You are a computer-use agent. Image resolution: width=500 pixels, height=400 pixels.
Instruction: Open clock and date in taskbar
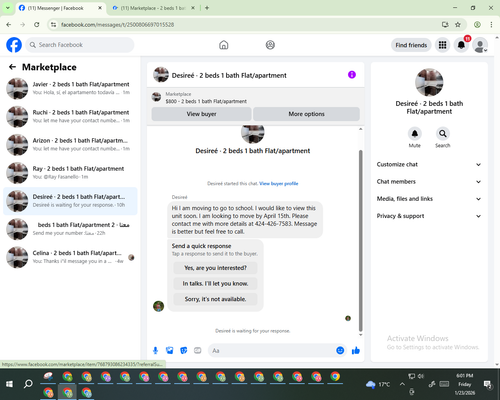[x=465, y=384]
